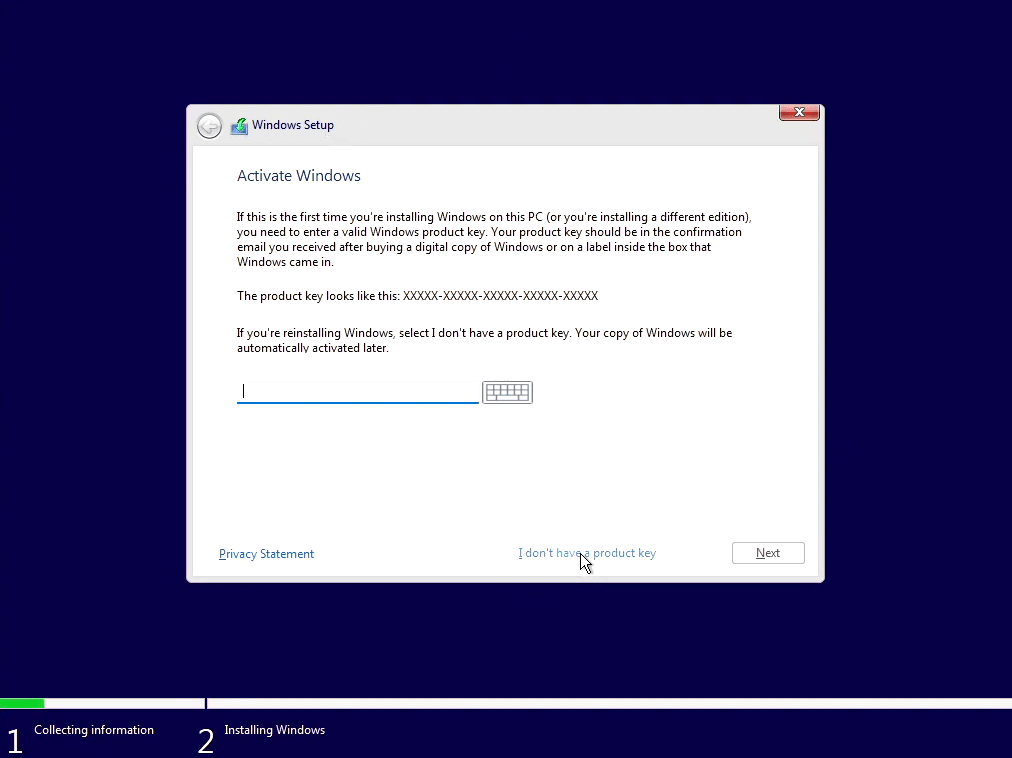This screenshot has width=1012, height=758.
Task: Open the on-screen keyboard
Action: click(x=507, y=392)
